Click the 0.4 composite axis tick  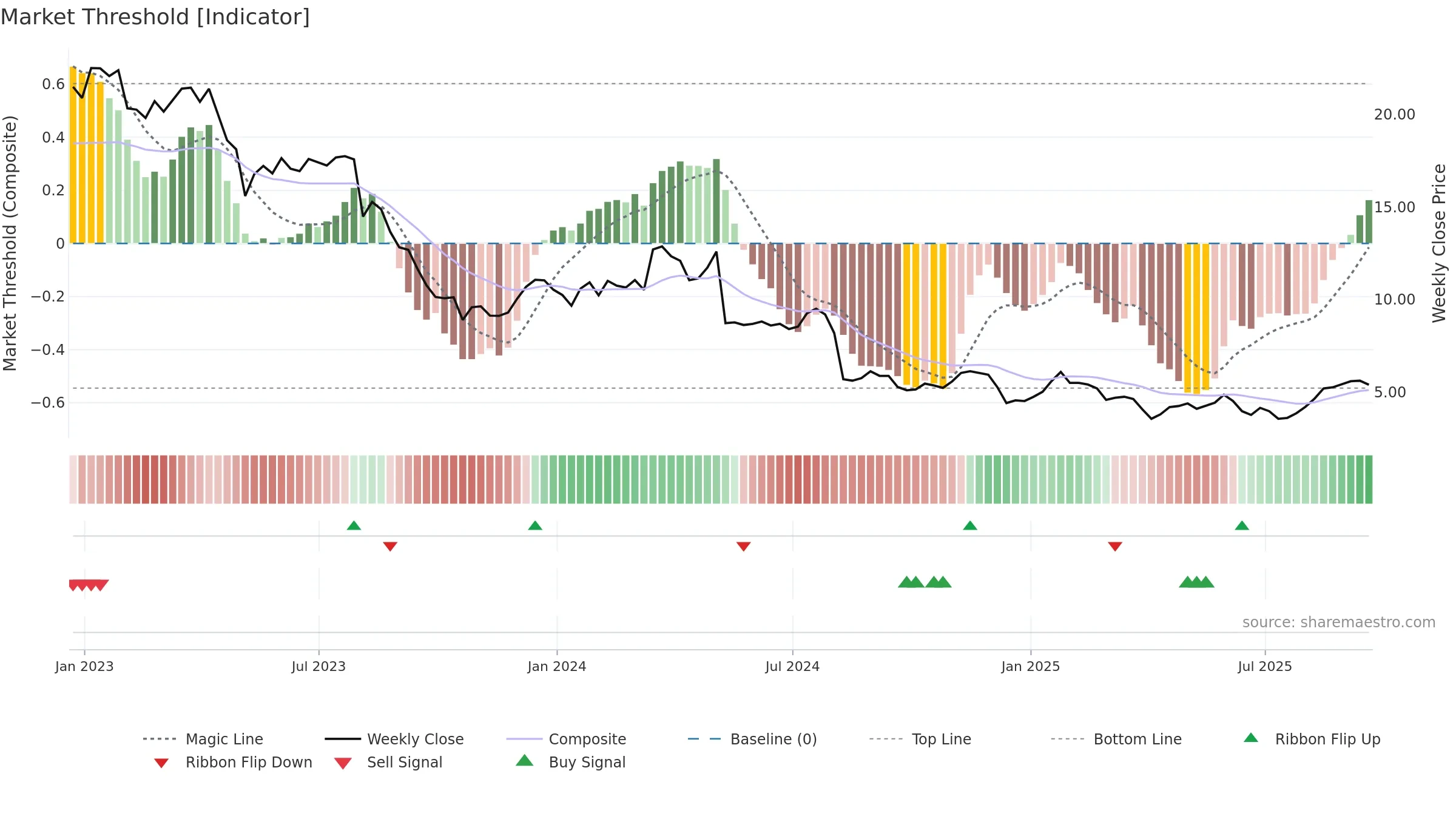(53, 137)
